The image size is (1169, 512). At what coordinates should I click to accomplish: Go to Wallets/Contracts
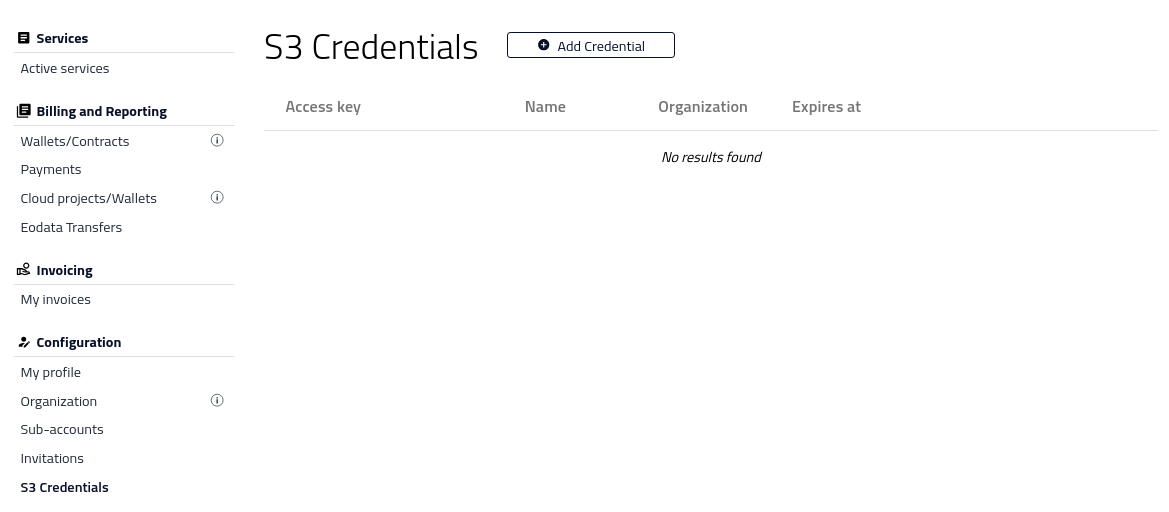[75, 142]
